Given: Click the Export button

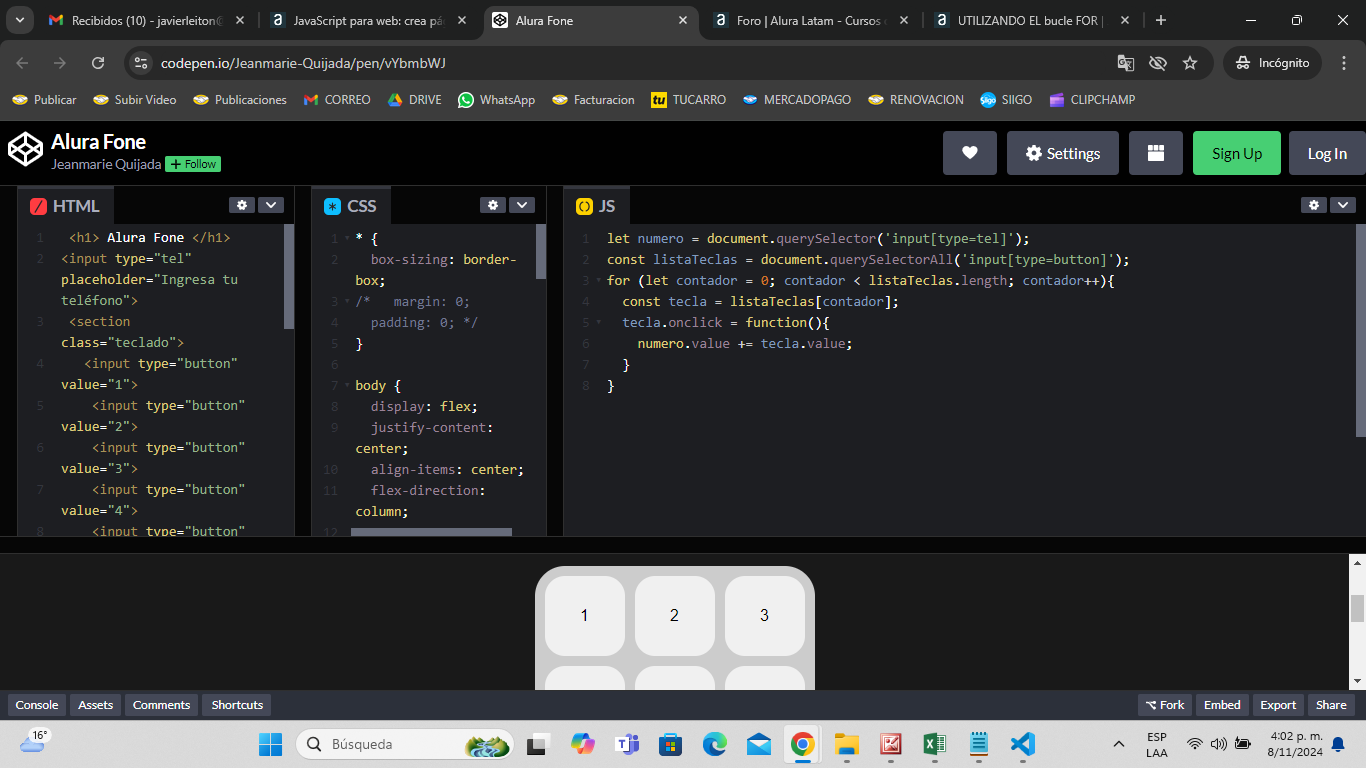Looking at the screenshot, I should [x=1278, y=705].
